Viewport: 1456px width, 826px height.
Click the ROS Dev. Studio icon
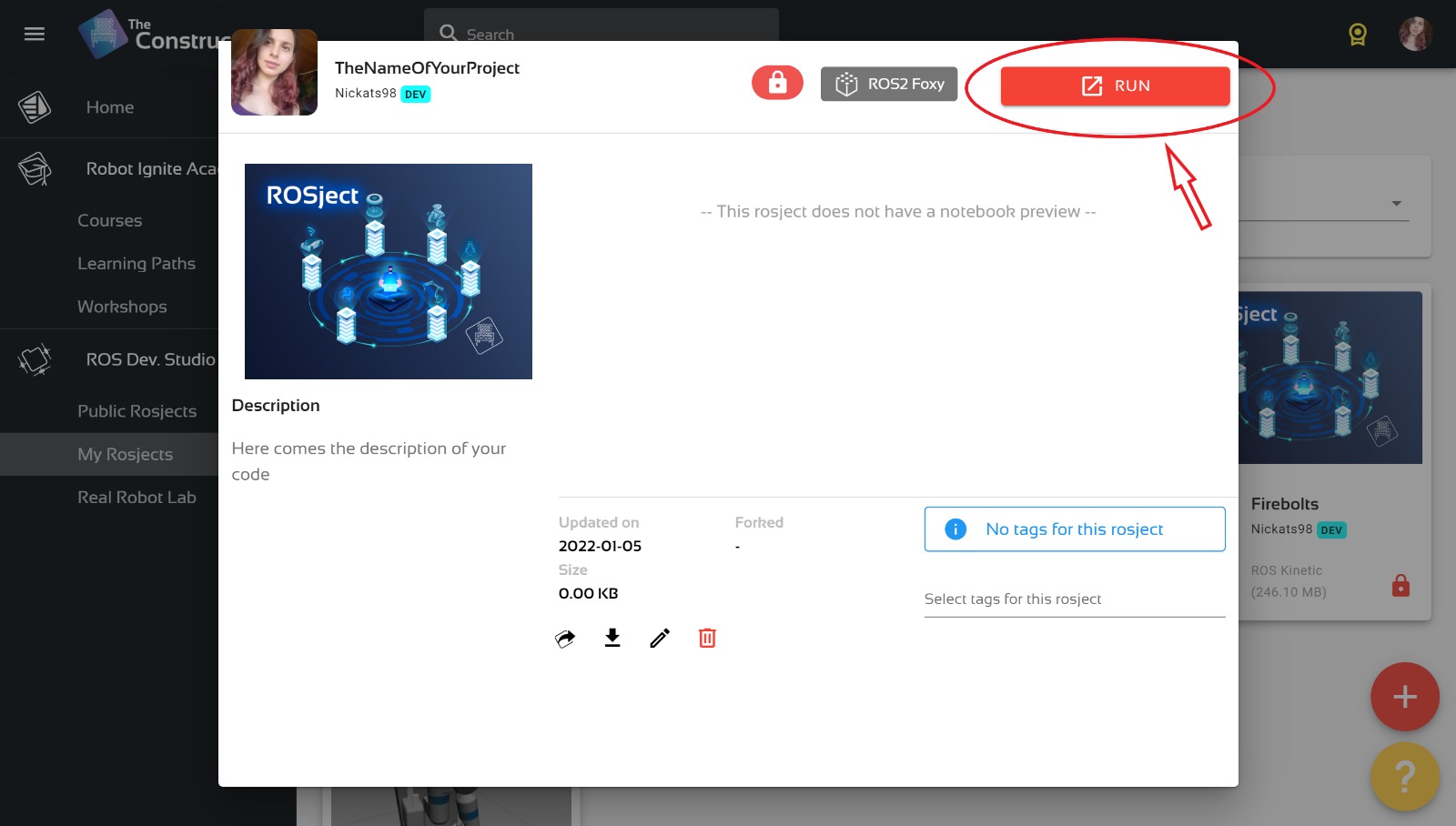[x=35, y=360]
